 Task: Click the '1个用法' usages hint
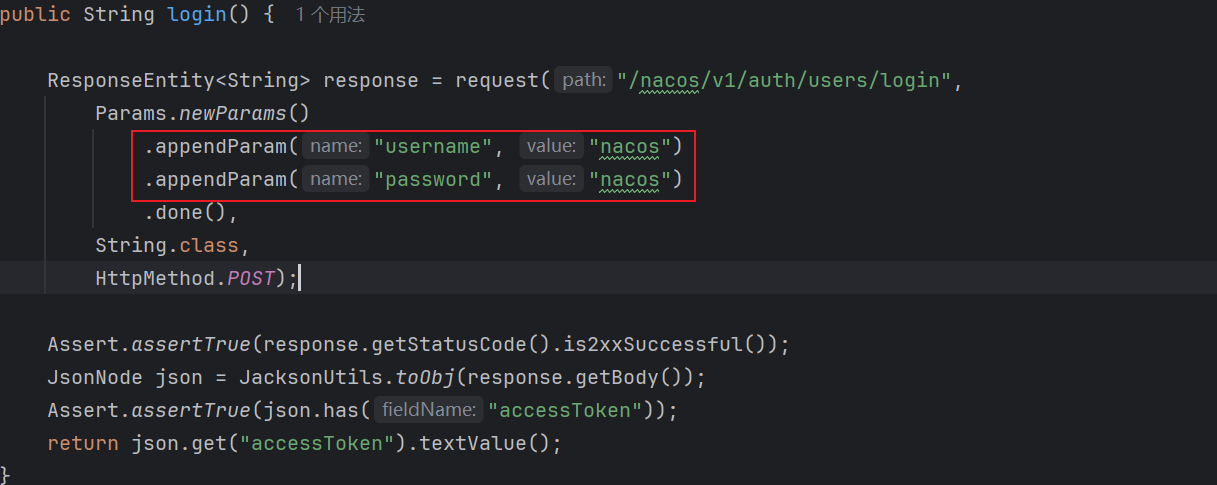[x=330, y=15]
